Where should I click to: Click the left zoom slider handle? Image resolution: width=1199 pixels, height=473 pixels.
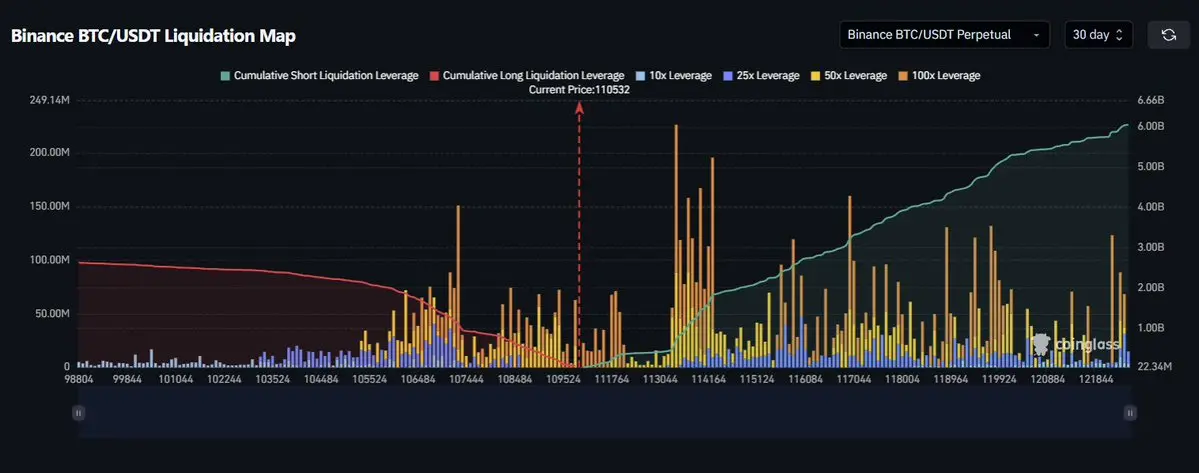point(78,413)
